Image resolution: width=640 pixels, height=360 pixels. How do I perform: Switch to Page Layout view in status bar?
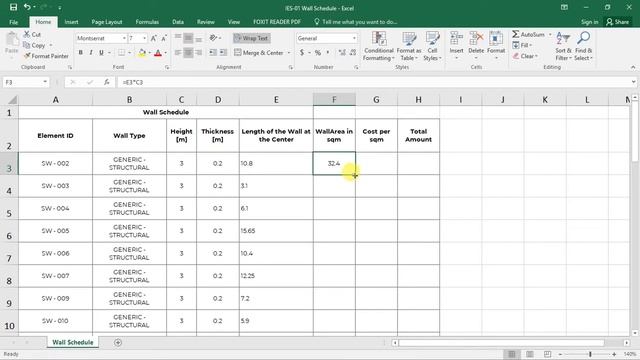pyautogui.click(x=529, y=354)
